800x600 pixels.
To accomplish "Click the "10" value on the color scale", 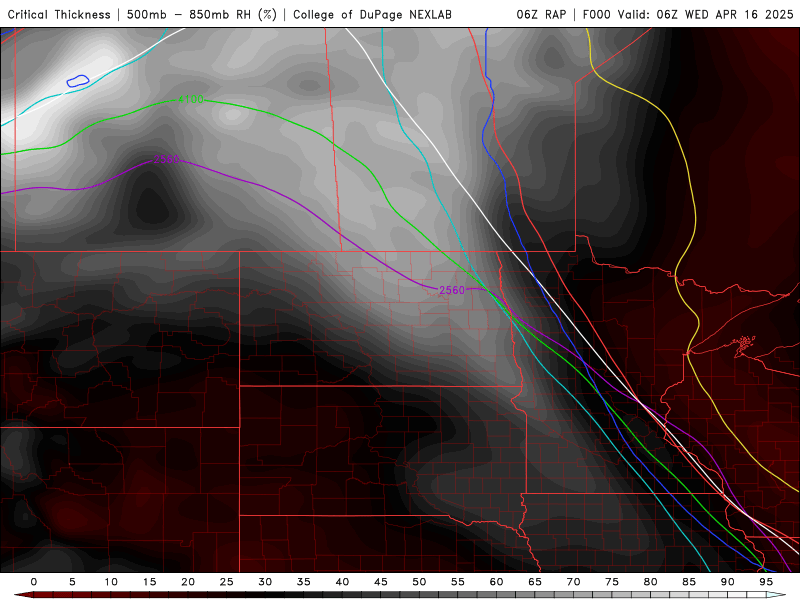I will point(111,582).
